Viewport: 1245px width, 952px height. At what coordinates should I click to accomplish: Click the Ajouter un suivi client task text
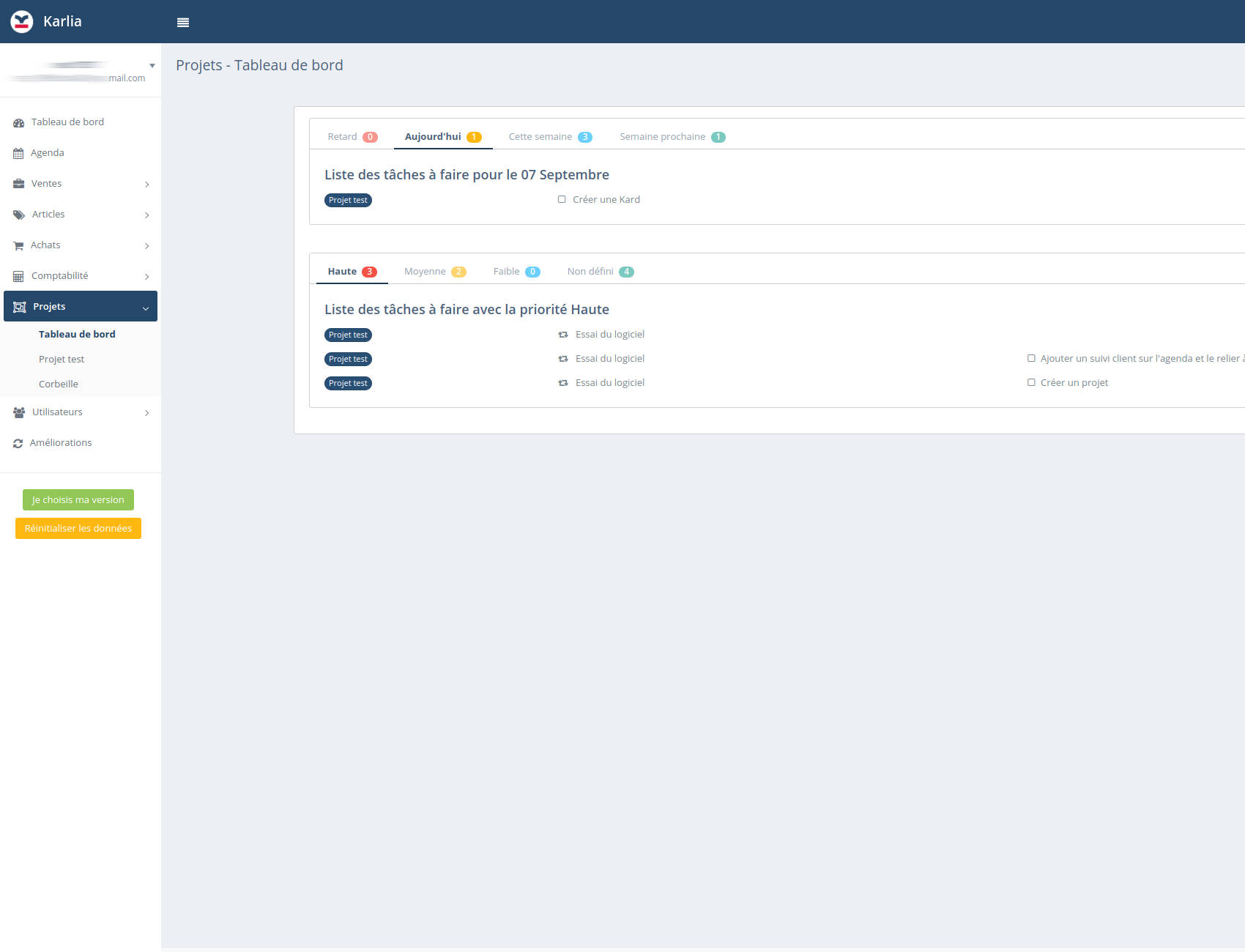[x=1142, y=358]
